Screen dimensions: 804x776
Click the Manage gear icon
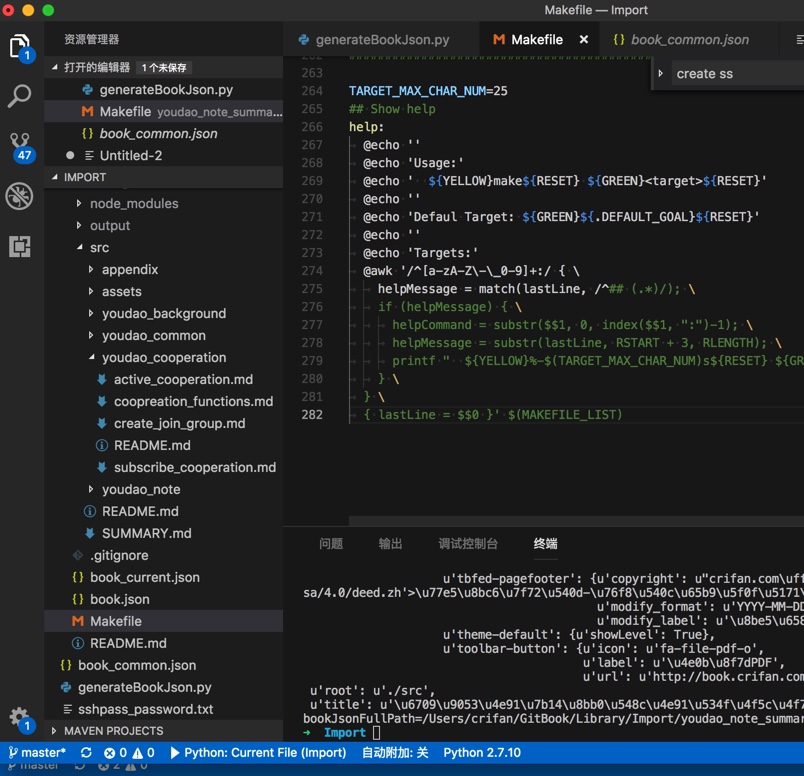20,717
